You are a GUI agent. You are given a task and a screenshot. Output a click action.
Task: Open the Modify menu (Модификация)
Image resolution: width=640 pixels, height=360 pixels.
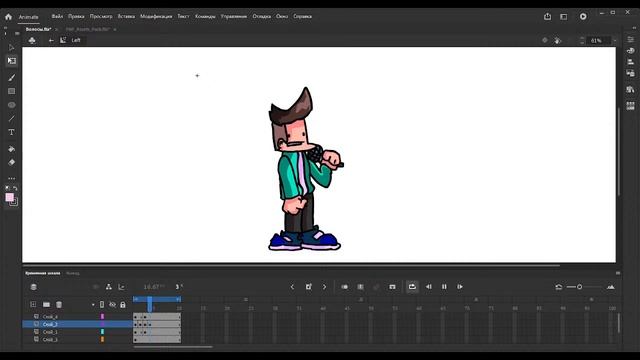156,16
